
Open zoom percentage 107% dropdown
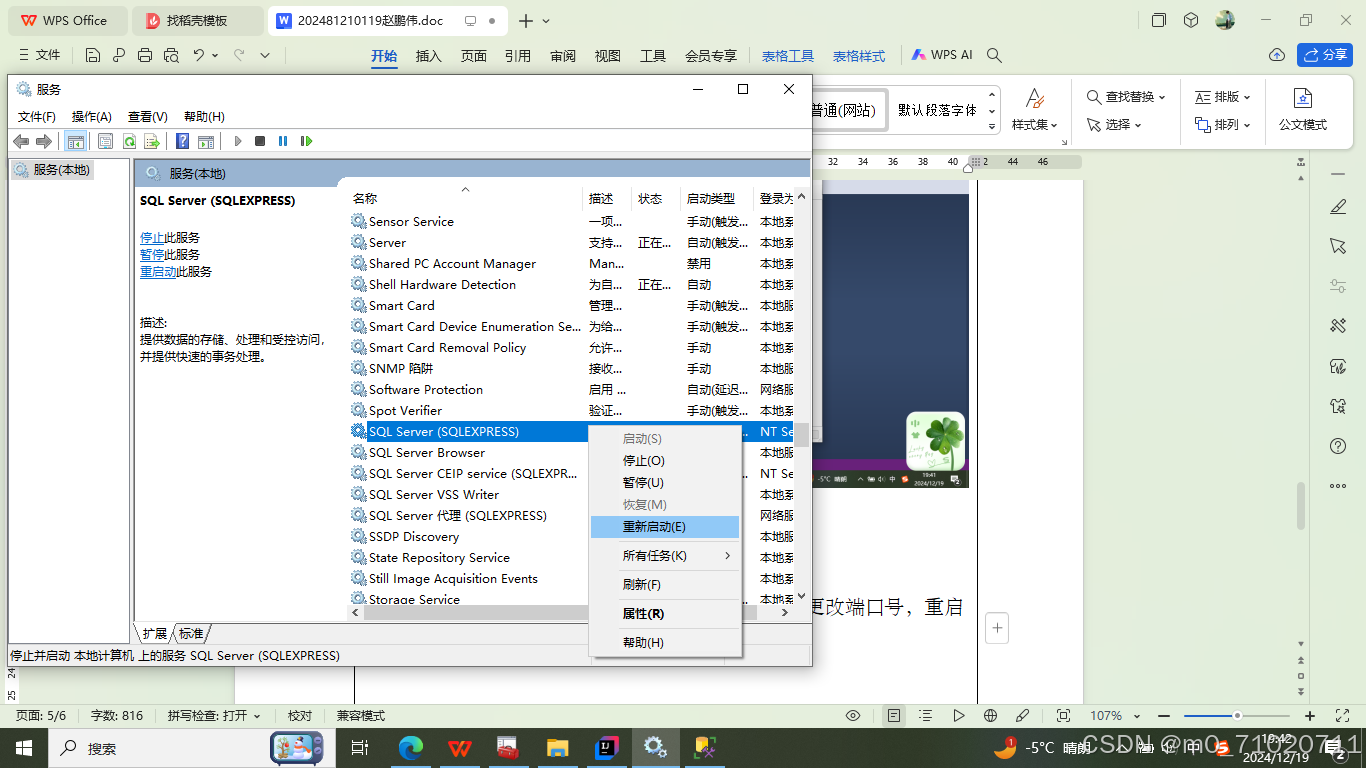coord(1113,716)
